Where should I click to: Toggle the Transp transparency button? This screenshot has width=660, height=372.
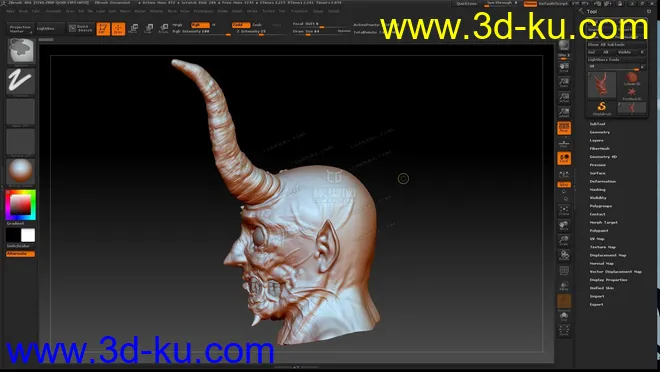(564, 286)
